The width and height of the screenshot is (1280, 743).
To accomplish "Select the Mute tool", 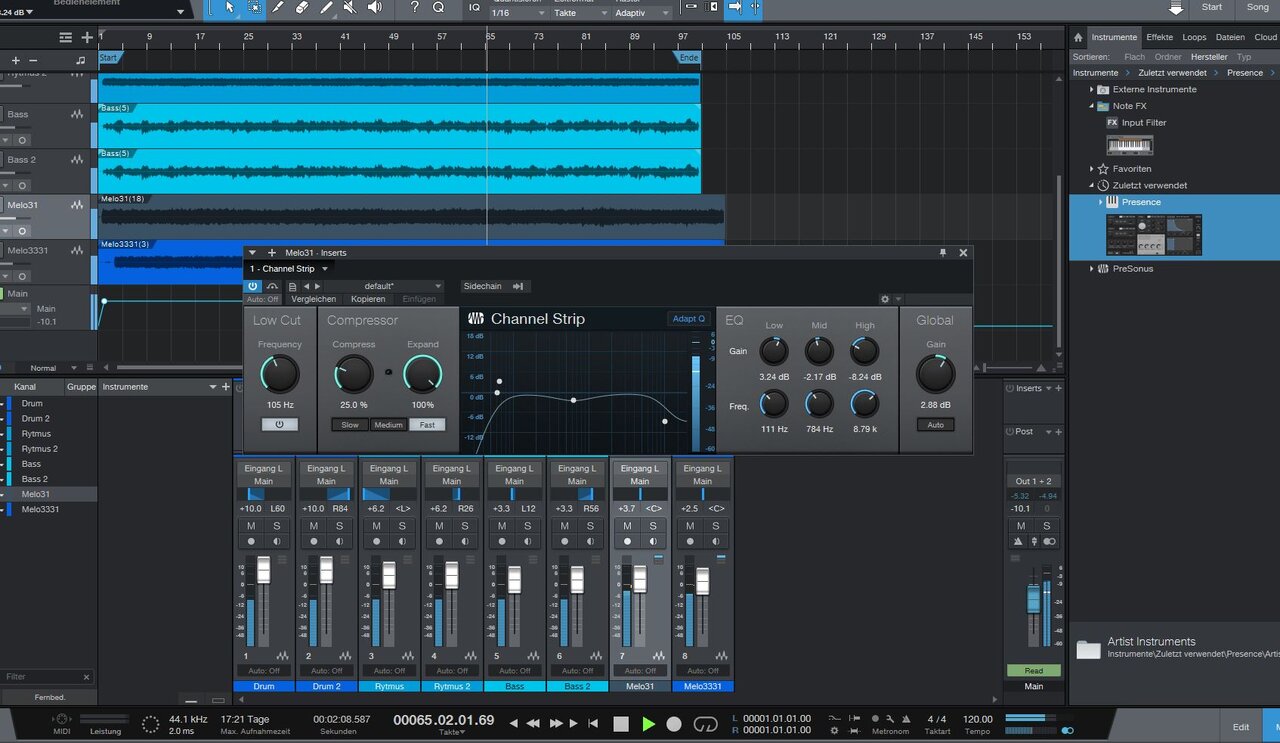I will [x=350, y=7].
